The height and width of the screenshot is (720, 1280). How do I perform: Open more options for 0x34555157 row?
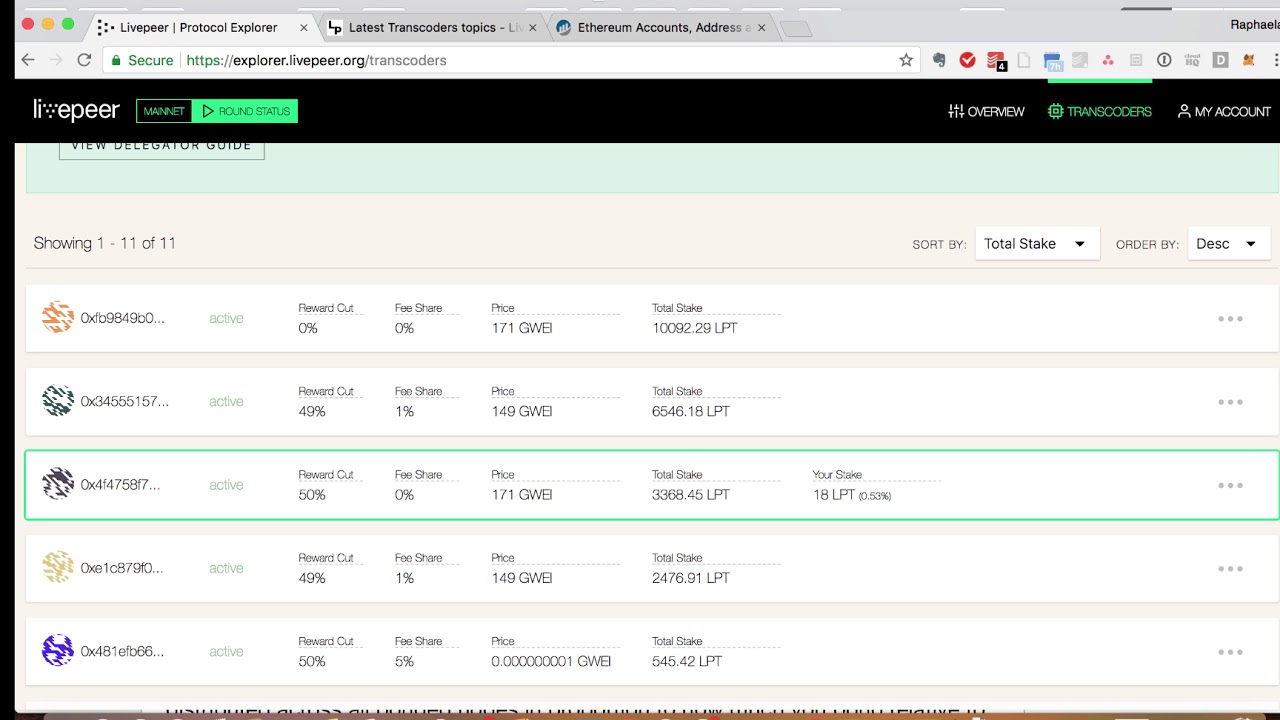pos(1230,402)
